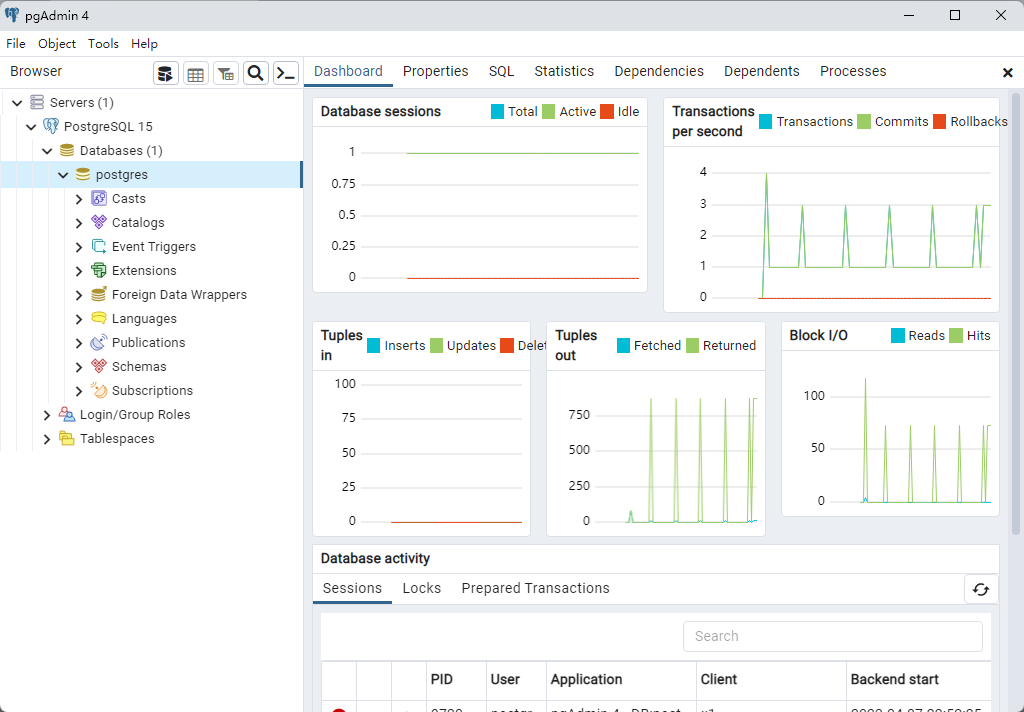Select the Dashboard tab
Image resolution: width=1024 pixels, height=712 pixels.
[348, 71]
